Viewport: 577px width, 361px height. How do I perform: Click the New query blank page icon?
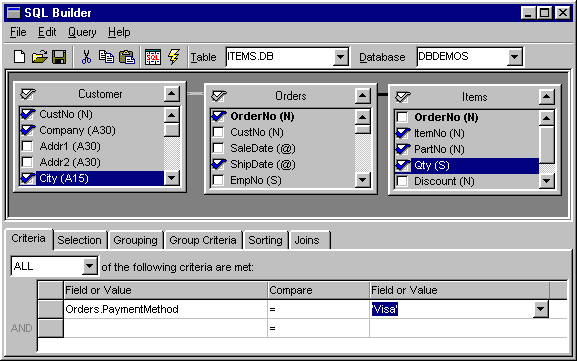[x=20, y=57]
